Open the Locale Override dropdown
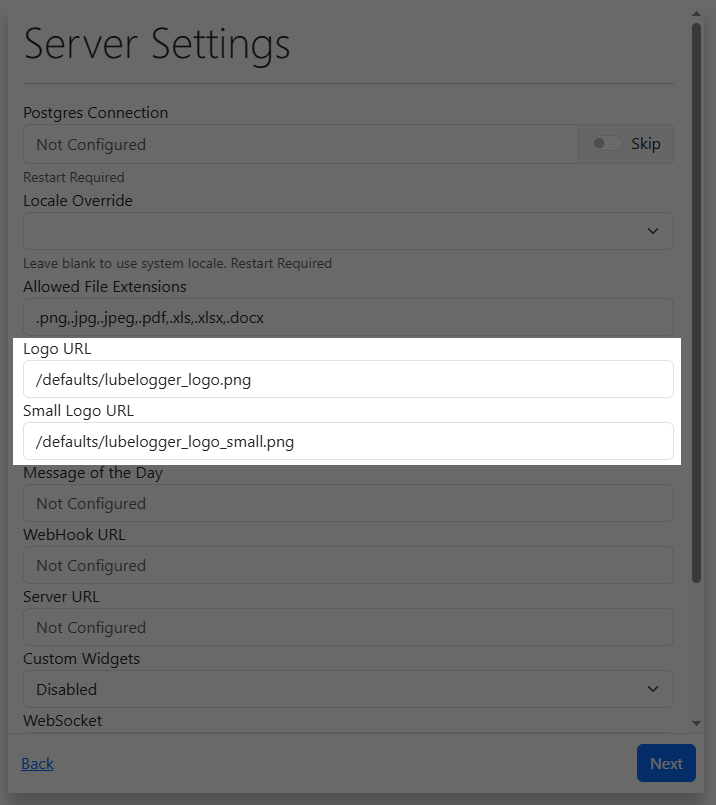Screen dimensions: 716x805 (348, 231)
